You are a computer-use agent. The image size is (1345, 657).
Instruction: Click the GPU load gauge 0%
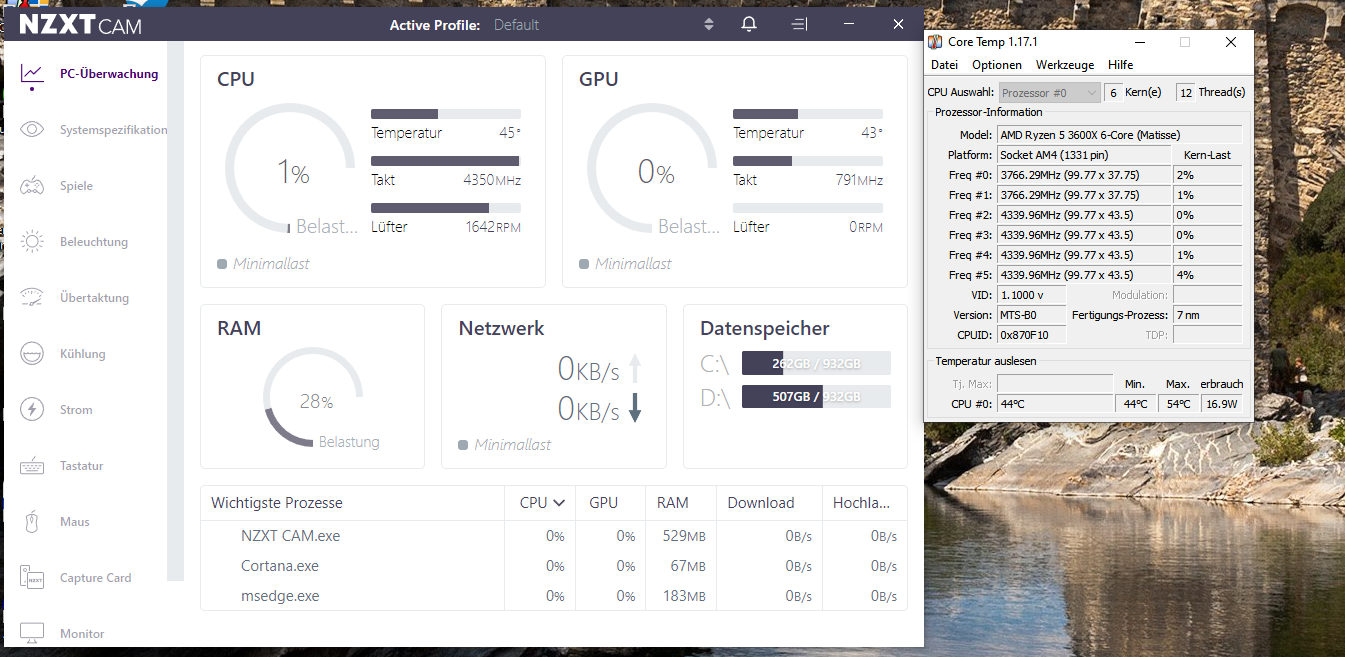click(x=653, y=168)
